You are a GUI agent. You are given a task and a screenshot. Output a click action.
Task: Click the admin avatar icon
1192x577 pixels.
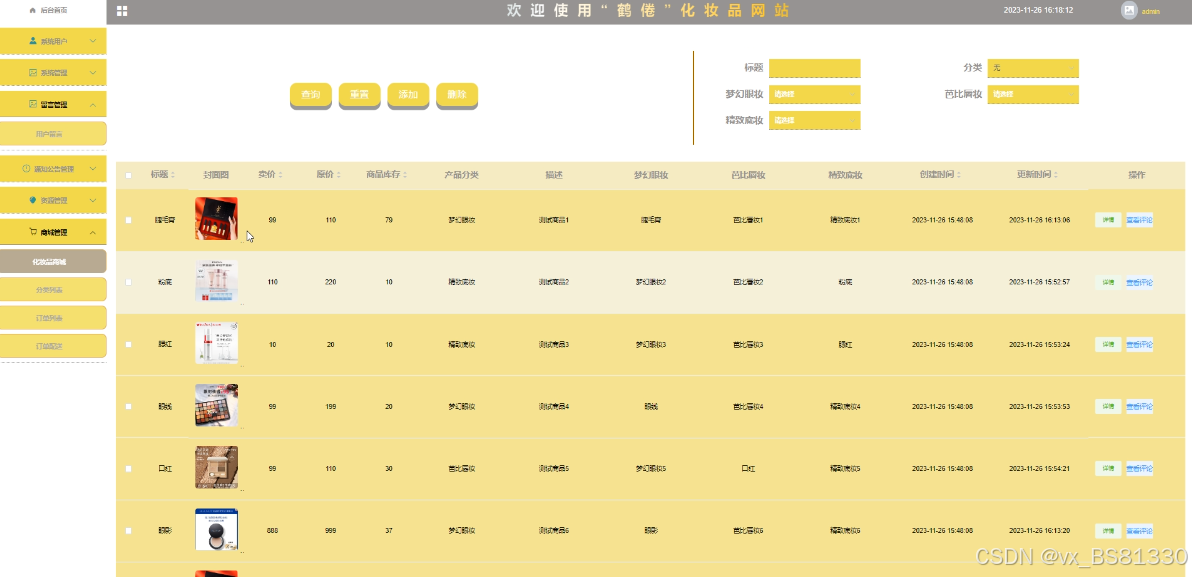tap(1129, 10)
